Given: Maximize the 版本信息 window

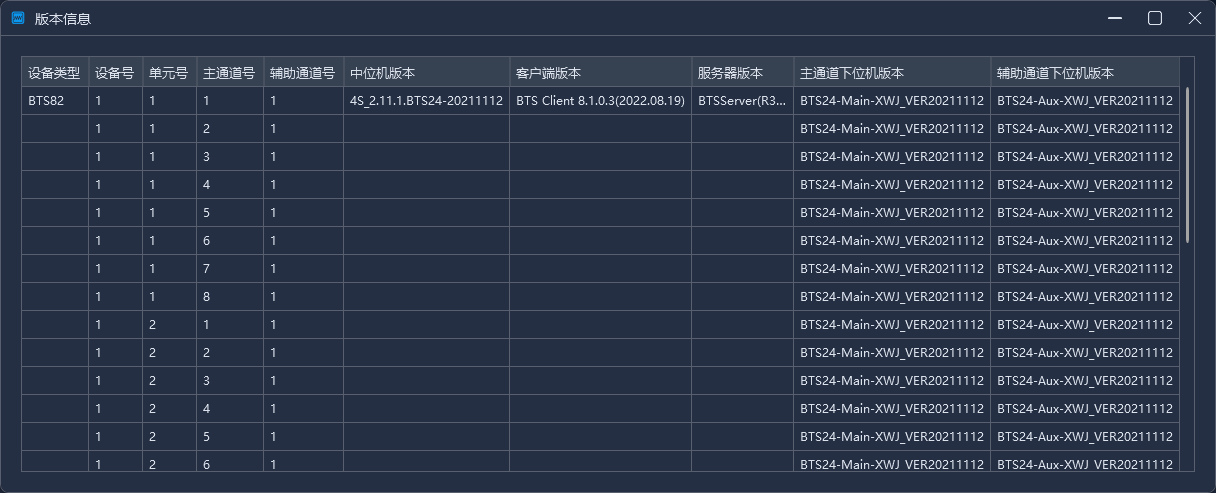Looking at the screenshot, I should pyautogui.click(x=1155, y=18).
